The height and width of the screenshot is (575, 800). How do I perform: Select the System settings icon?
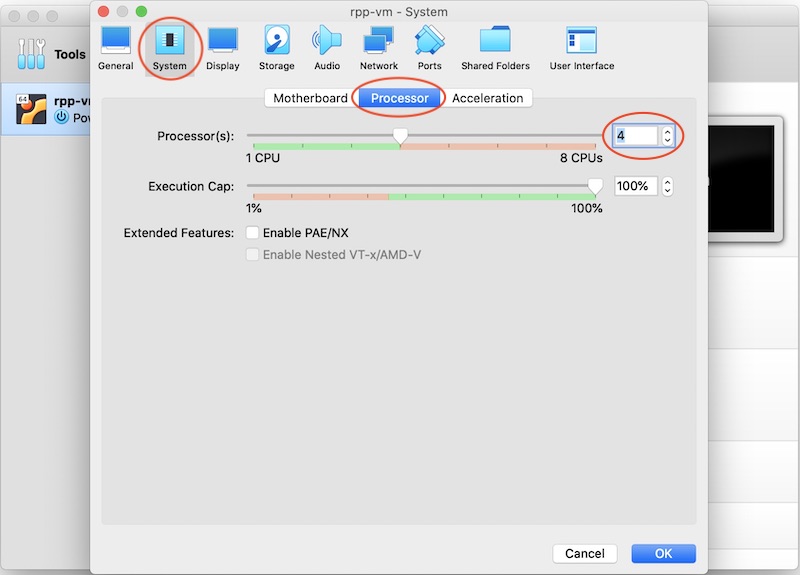point(169,48)
